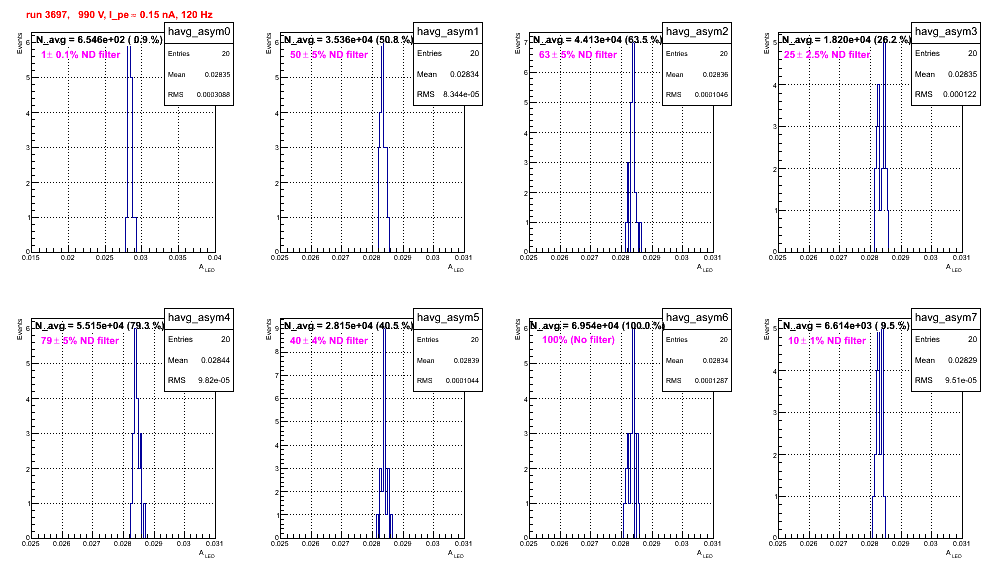Click RMS value 9.82e-05 in havg_asym4 box

pos(214,381)
